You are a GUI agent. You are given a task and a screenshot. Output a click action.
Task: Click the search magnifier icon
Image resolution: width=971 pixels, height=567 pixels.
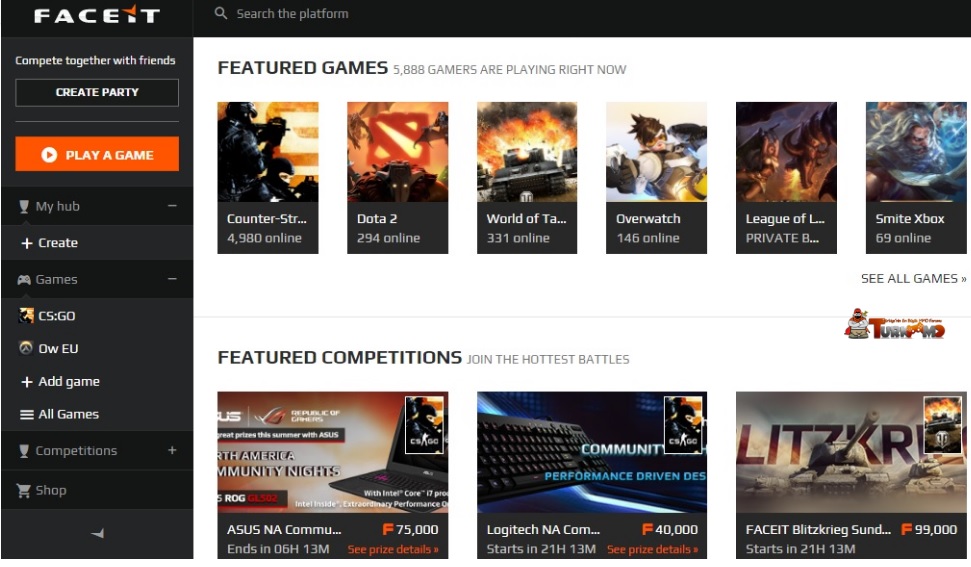pos(220,13)
